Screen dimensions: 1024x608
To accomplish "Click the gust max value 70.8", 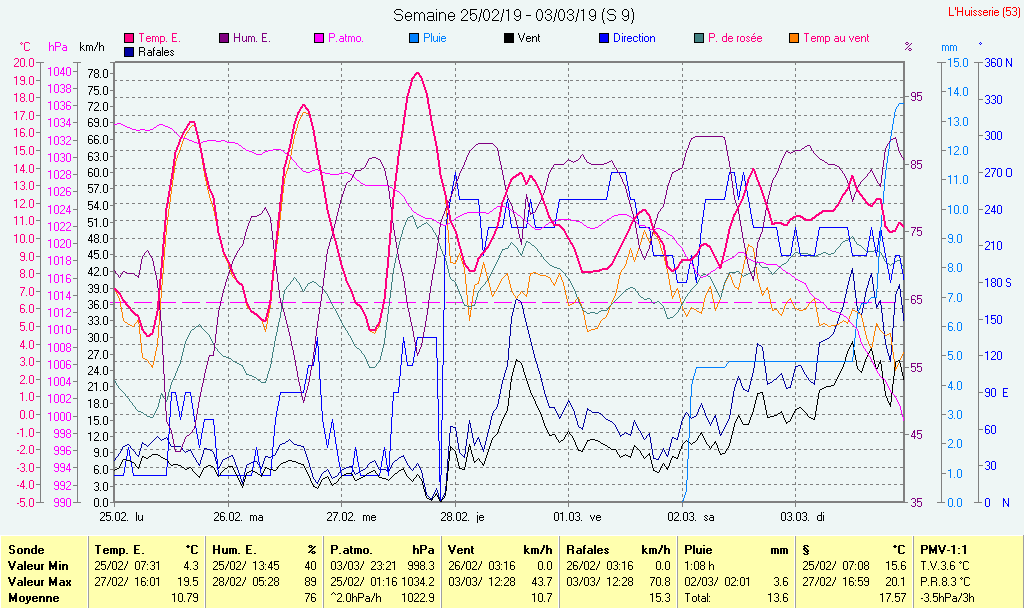I will pyautogui.click(x=660, y=581).
